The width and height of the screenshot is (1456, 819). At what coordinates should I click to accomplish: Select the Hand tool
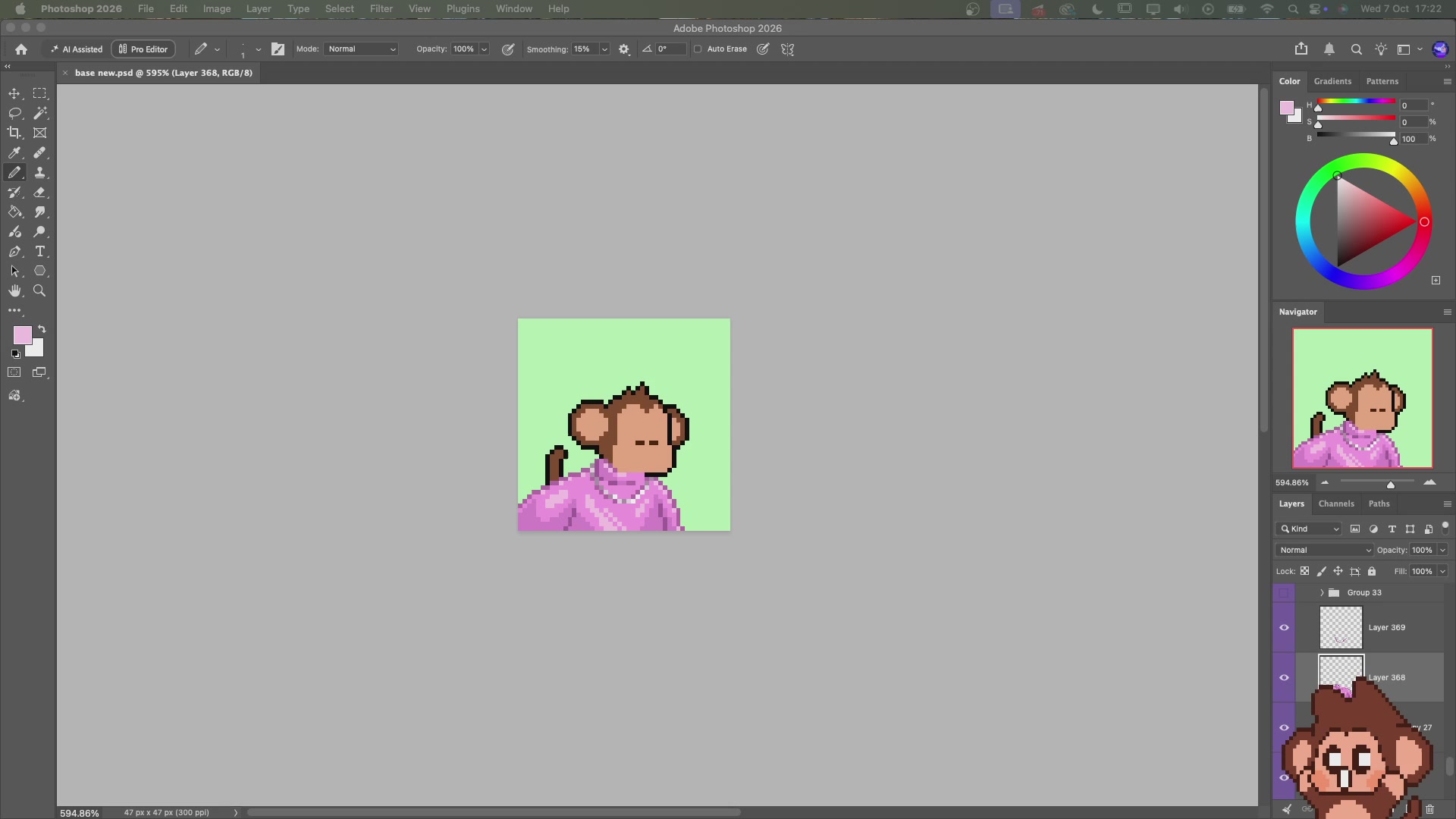point(14,290)
